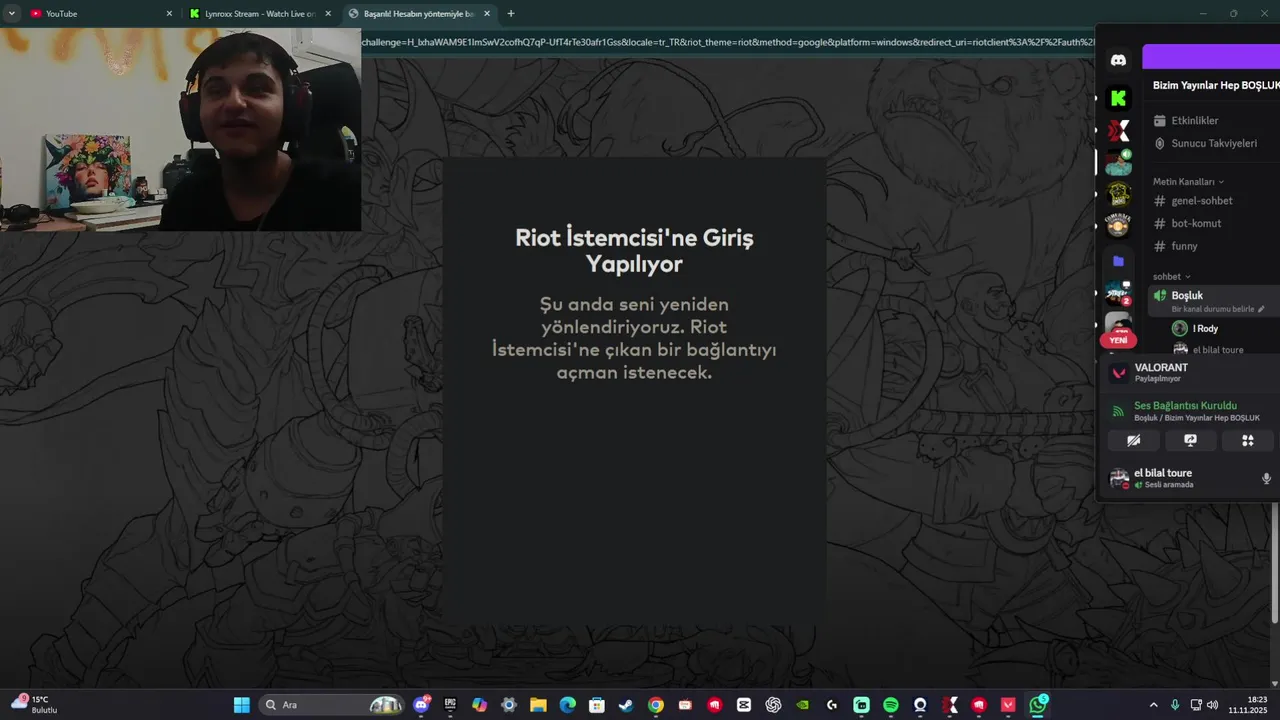Image resolution: width=1280 pixels, height=720 pixels.
Task: Launch Epic Games from taskbar
Action: point(450,705)
